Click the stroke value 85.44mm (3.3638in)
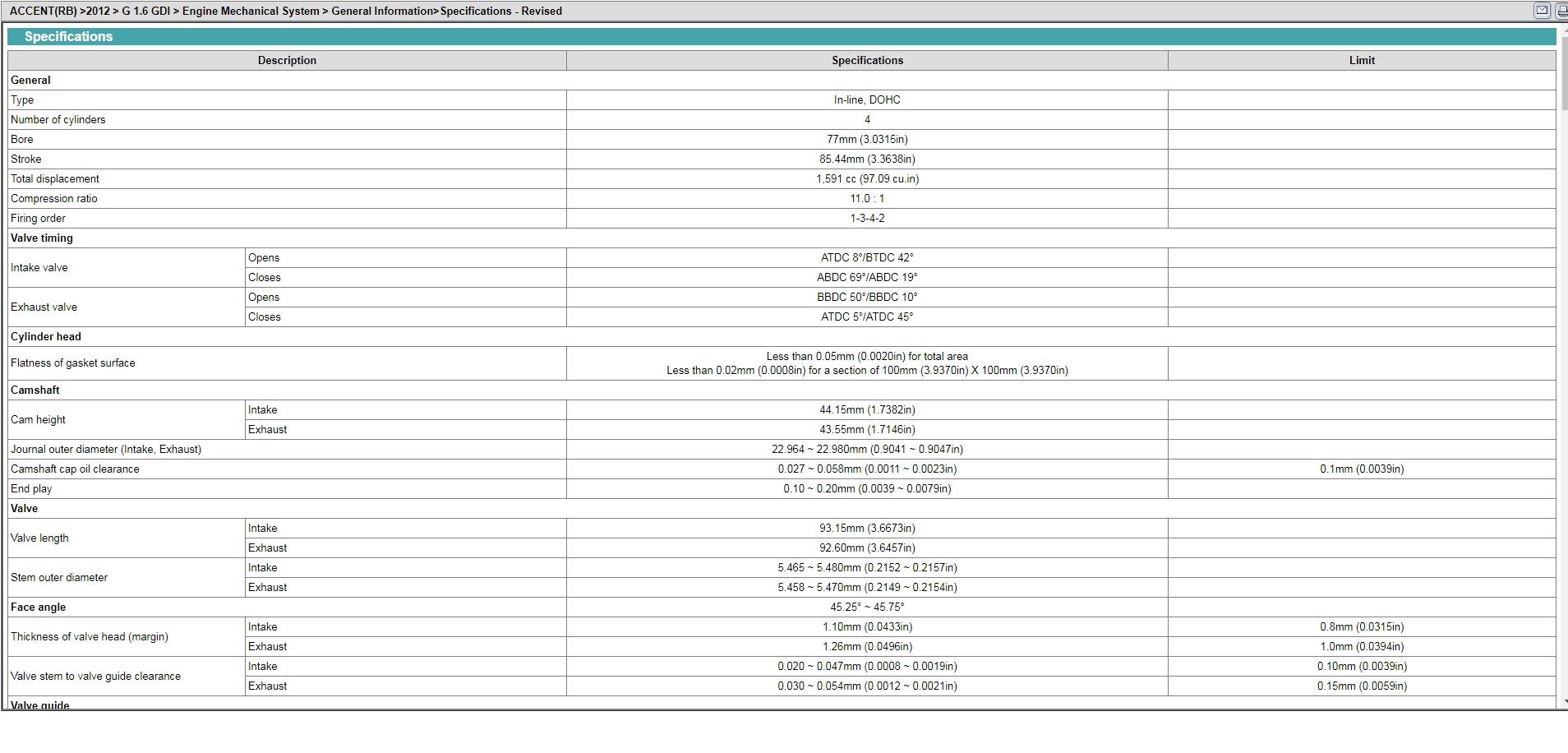This screenshot has height=753, width=1568. click(x=867, y=159)
